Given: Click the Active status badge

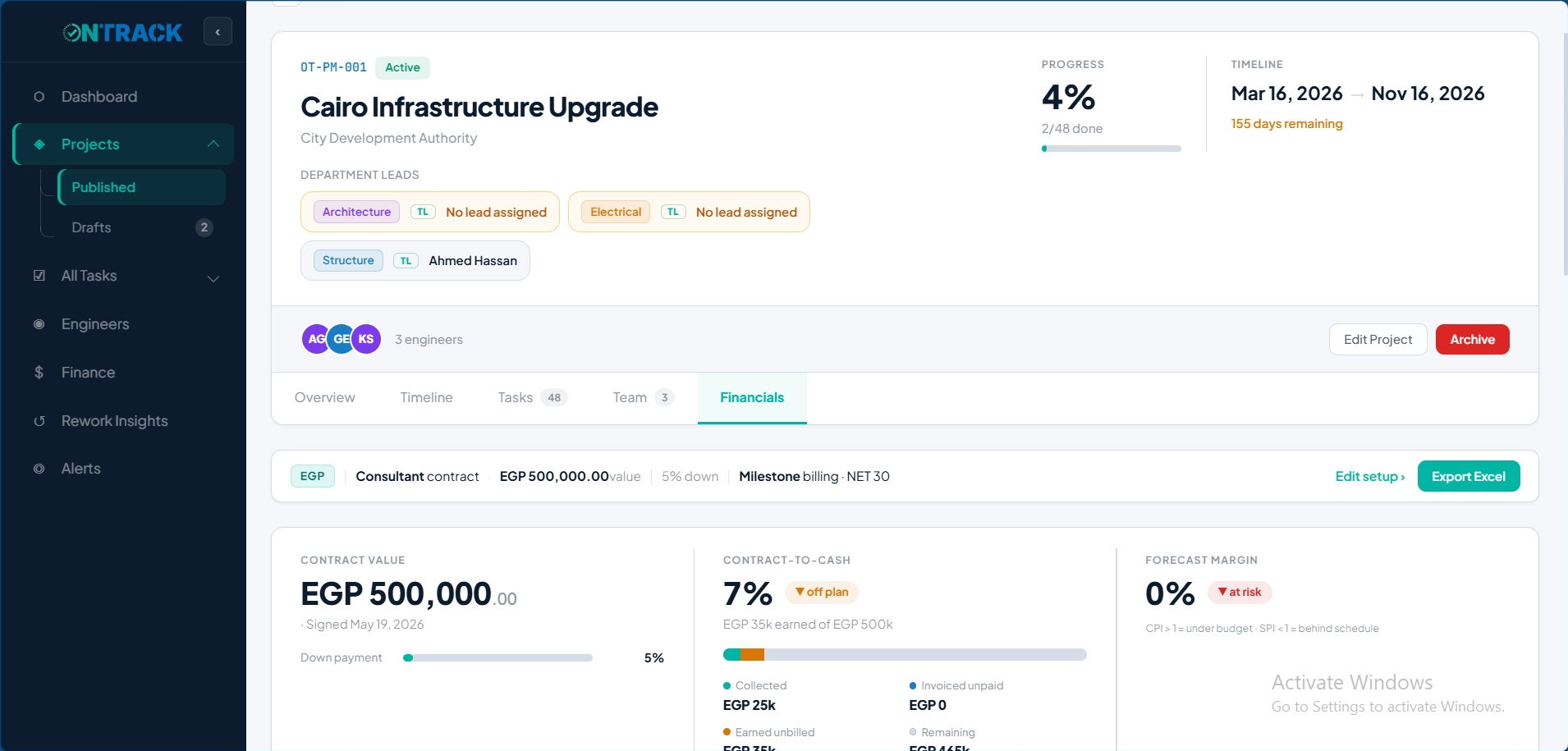Looking at the screenshot, I should (x=402, y=67).
